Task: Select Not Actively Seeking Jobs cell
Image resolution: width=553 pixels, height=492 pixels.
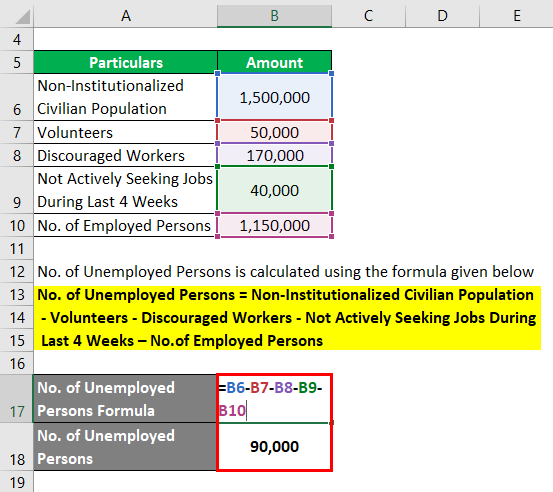Action: (x=126, y=190)
